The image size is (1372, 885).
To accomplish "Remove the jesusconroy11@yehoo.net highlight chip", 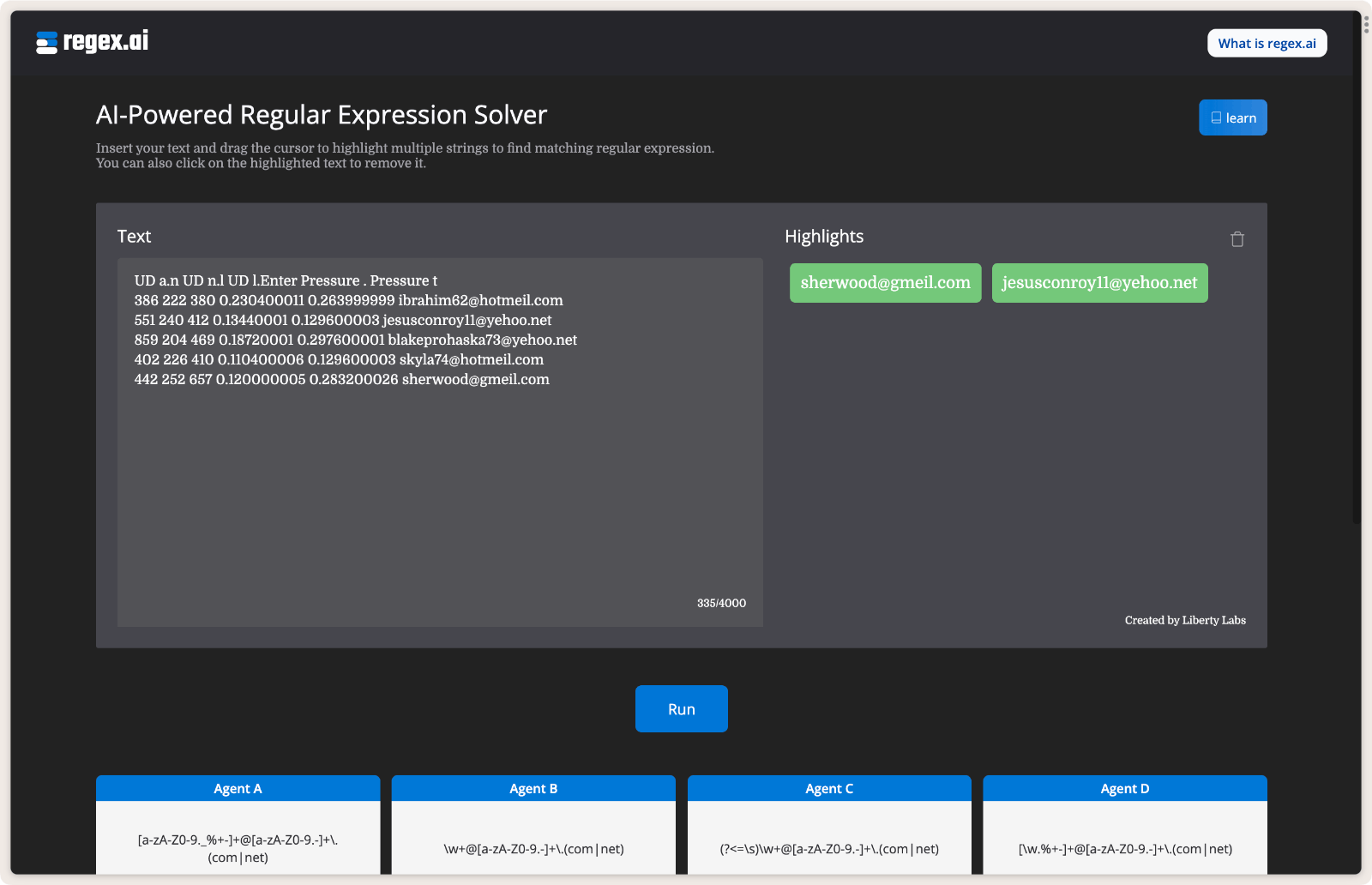I will [x=1099, y=282].
